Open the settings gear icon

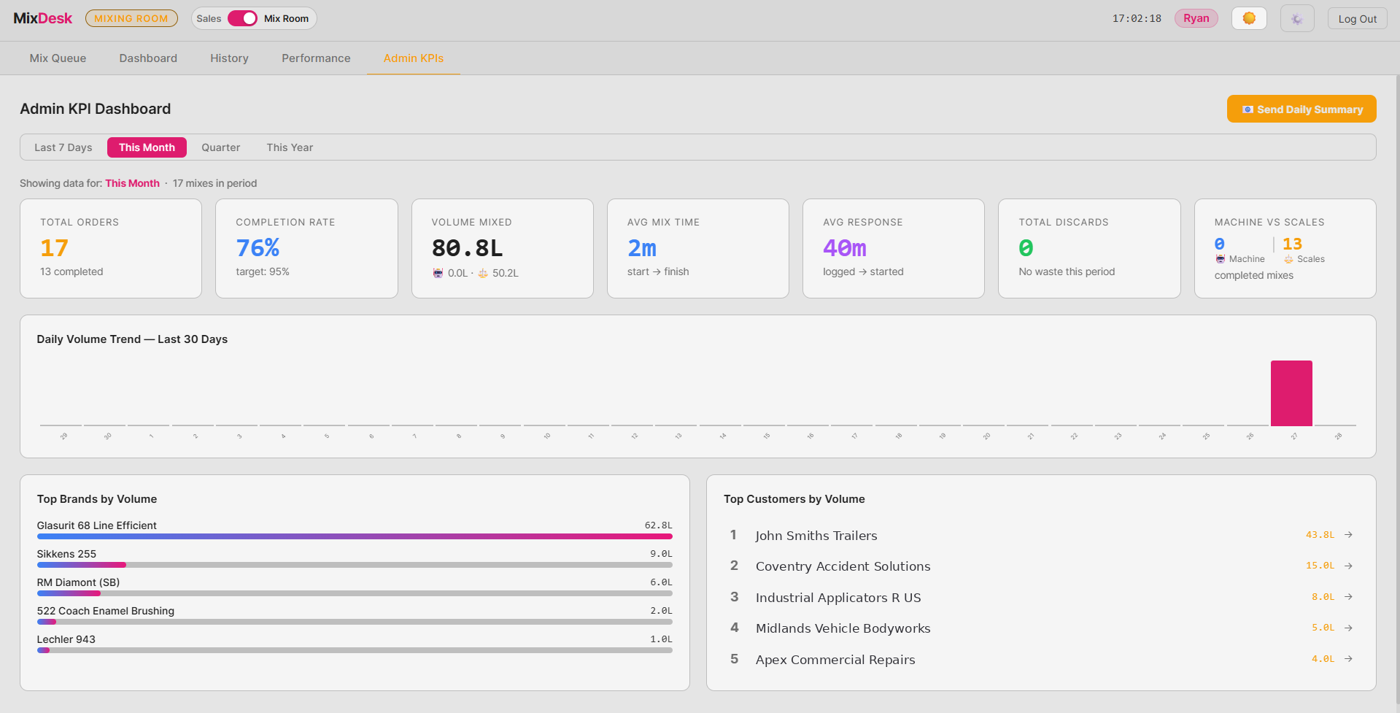(x=1297, y=18)
